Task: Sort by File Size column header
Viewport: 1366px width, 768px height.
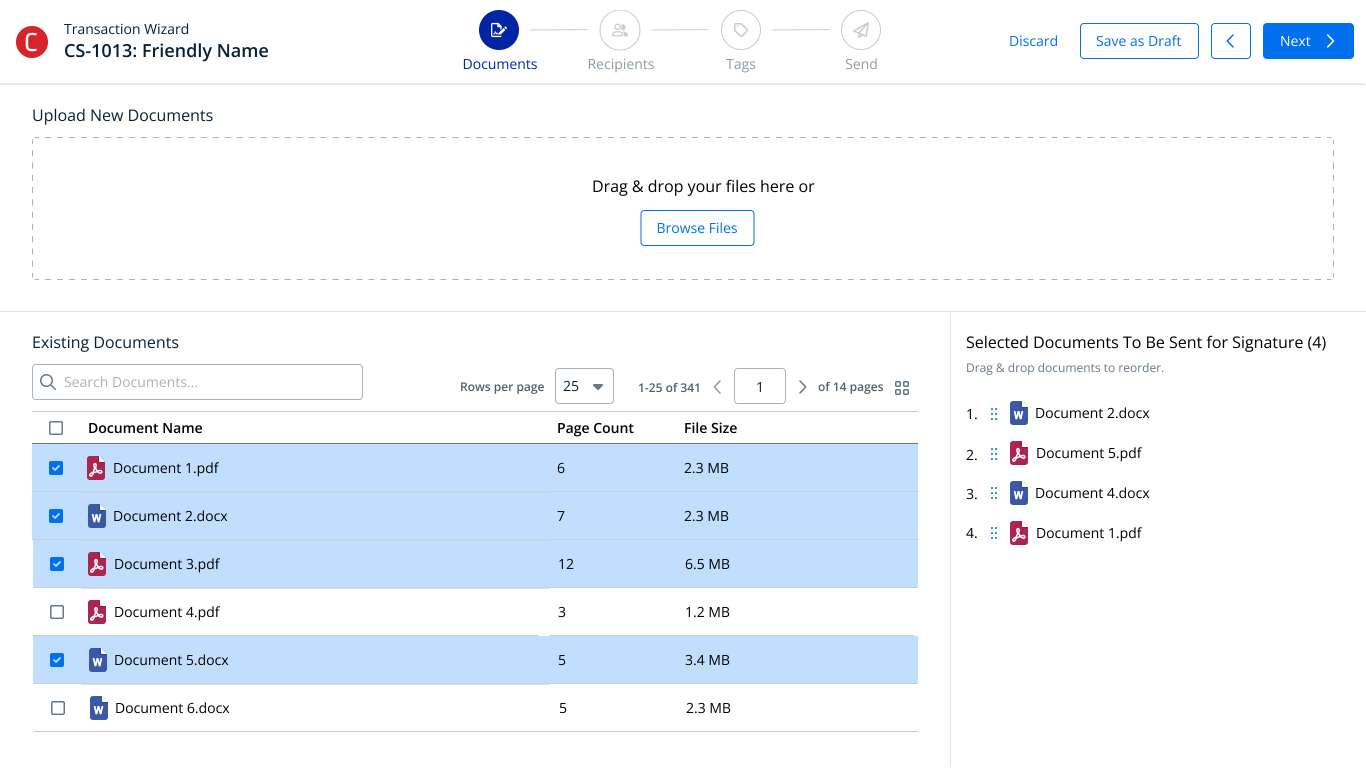Action: point(710,428)
